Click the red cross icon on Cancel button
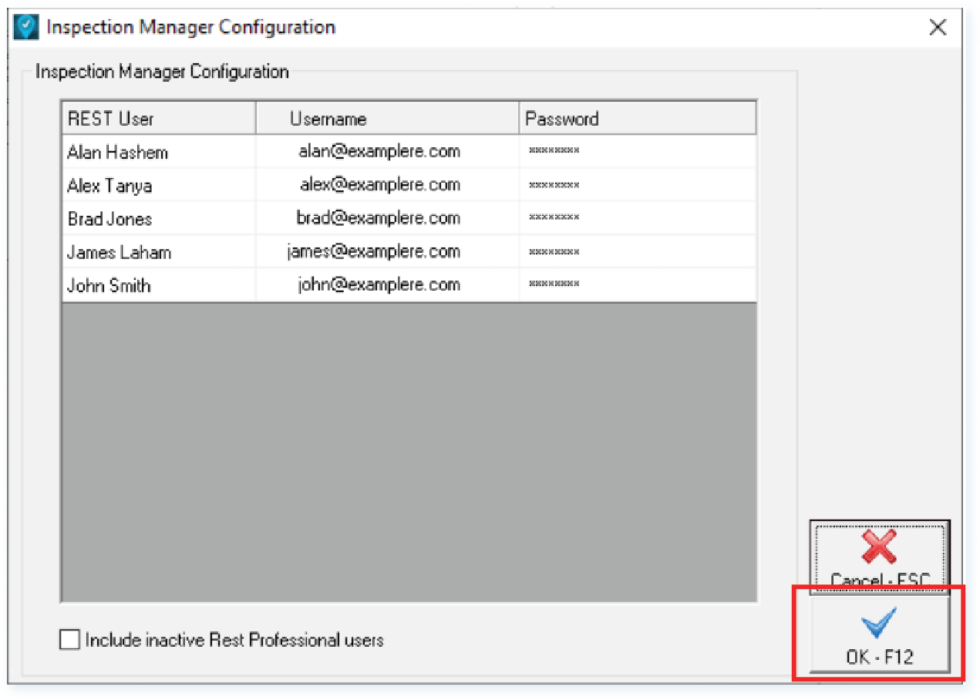The width and height of the screenshot is (980, 700). (877, 548)
